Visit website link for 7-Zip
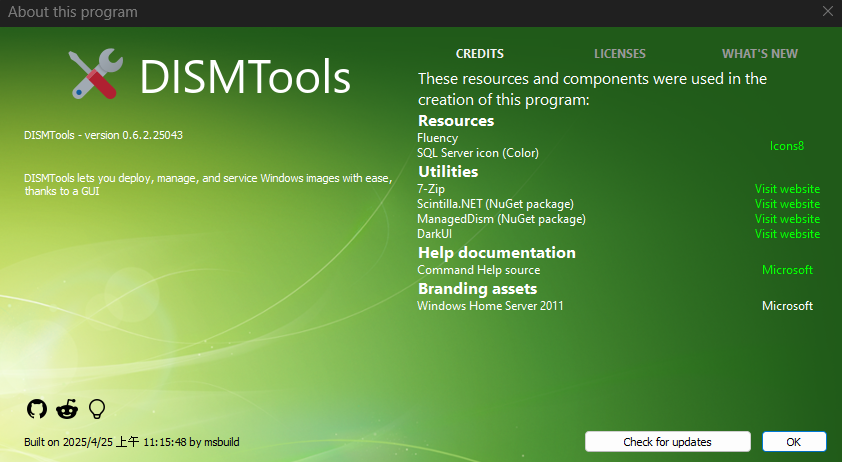Screen dimensions: 842x462 point(787,189)
